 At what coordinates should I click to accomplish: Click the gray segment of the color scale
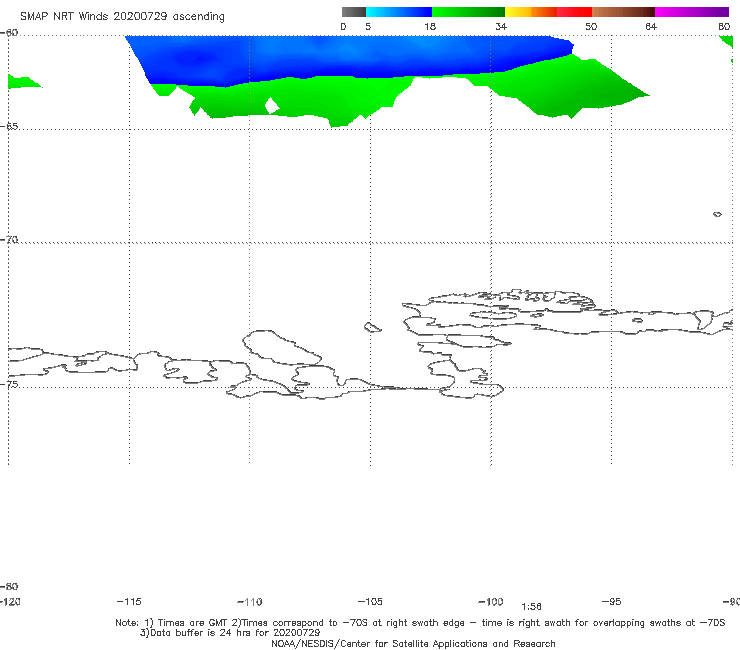(353, 12)
